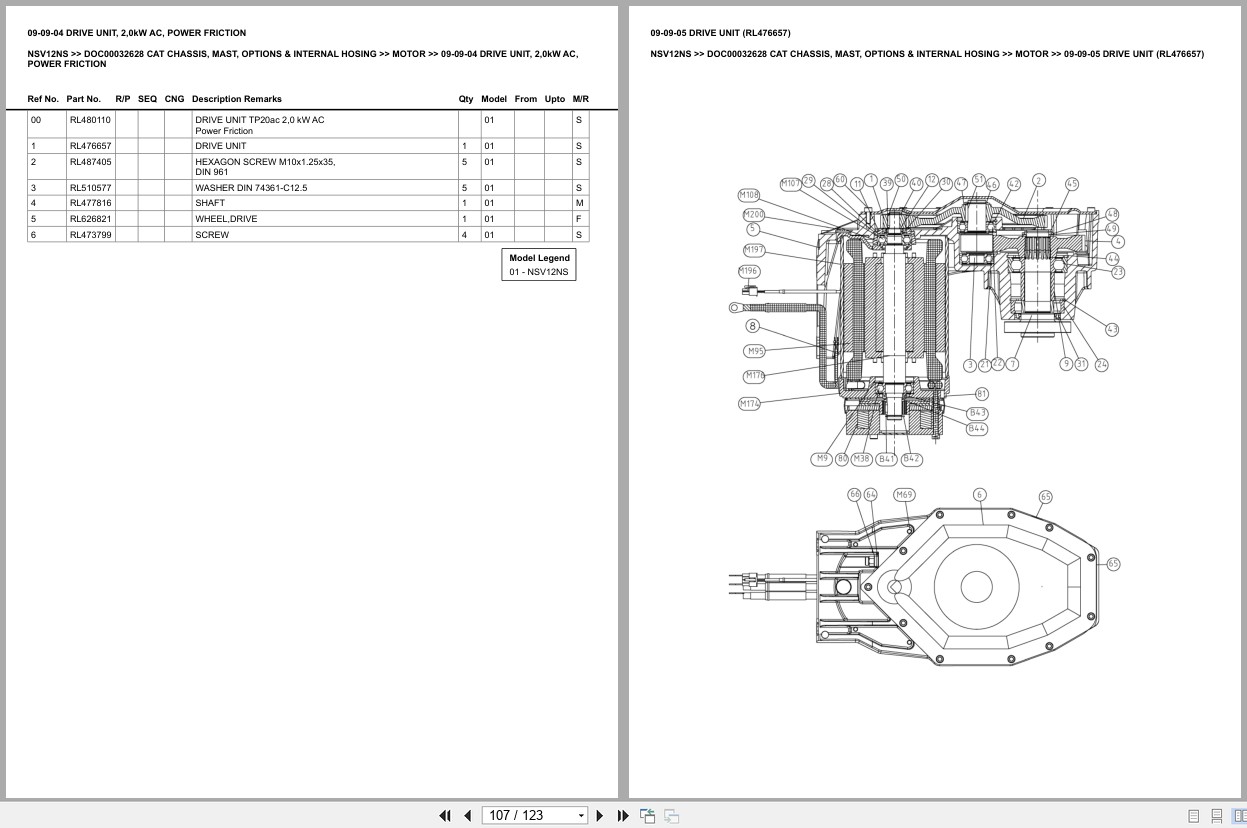Viewport: 1247px width, 828px height.
Task: Click callout B41 below motor drawing
Action: [x=887, y=459]
